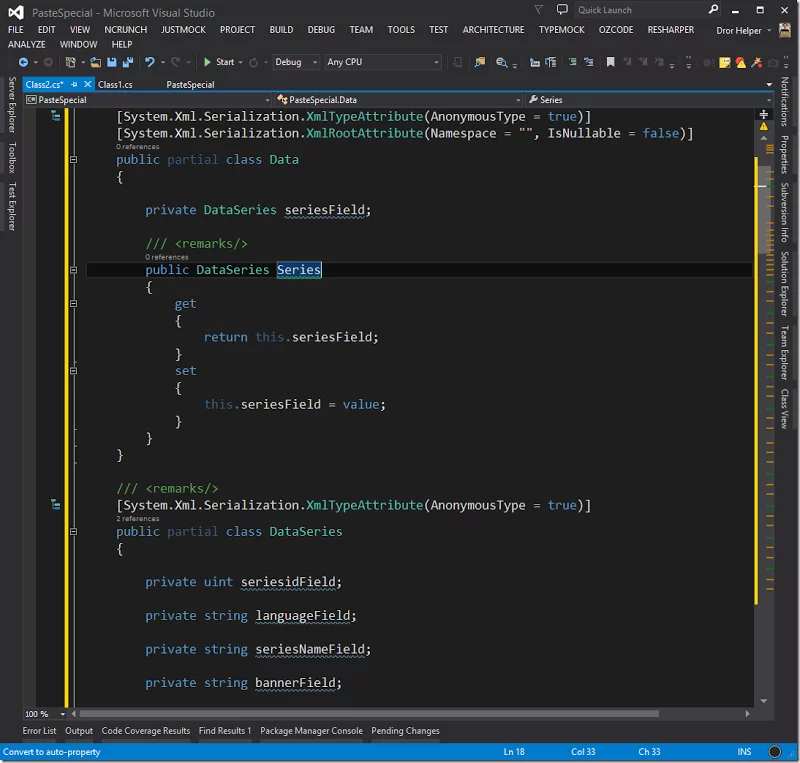Collapse the Series property outline region
This screenshot has width=800, height=763.
point(73,270)
